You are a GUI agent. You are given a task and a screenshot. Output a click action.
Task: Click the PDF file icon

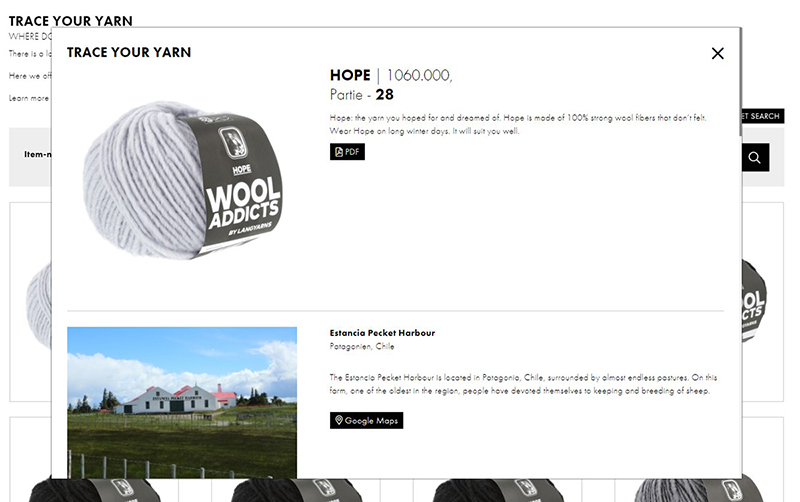[x=339, y=152]
